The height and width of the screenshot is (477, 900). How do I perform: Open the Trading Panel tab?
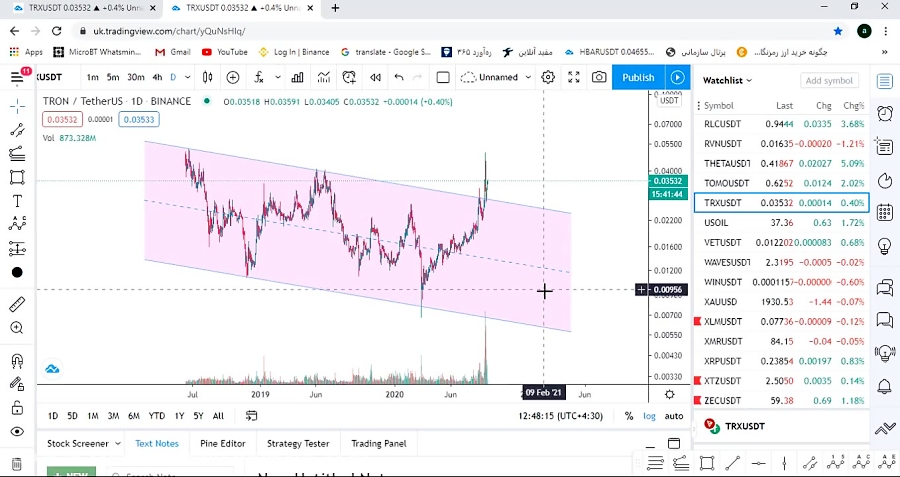(379, 443)
